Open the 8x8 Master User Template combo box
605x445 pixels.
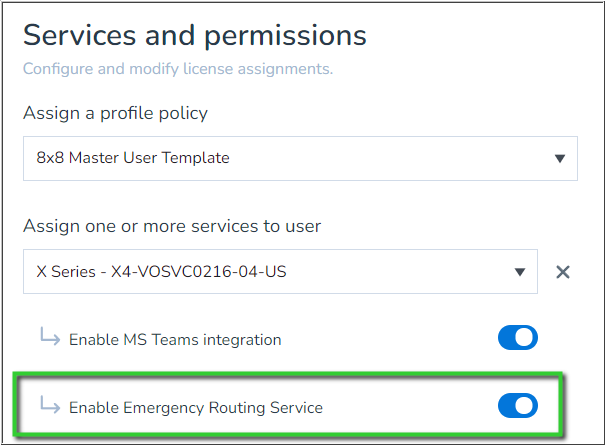[x=300, y=158]
